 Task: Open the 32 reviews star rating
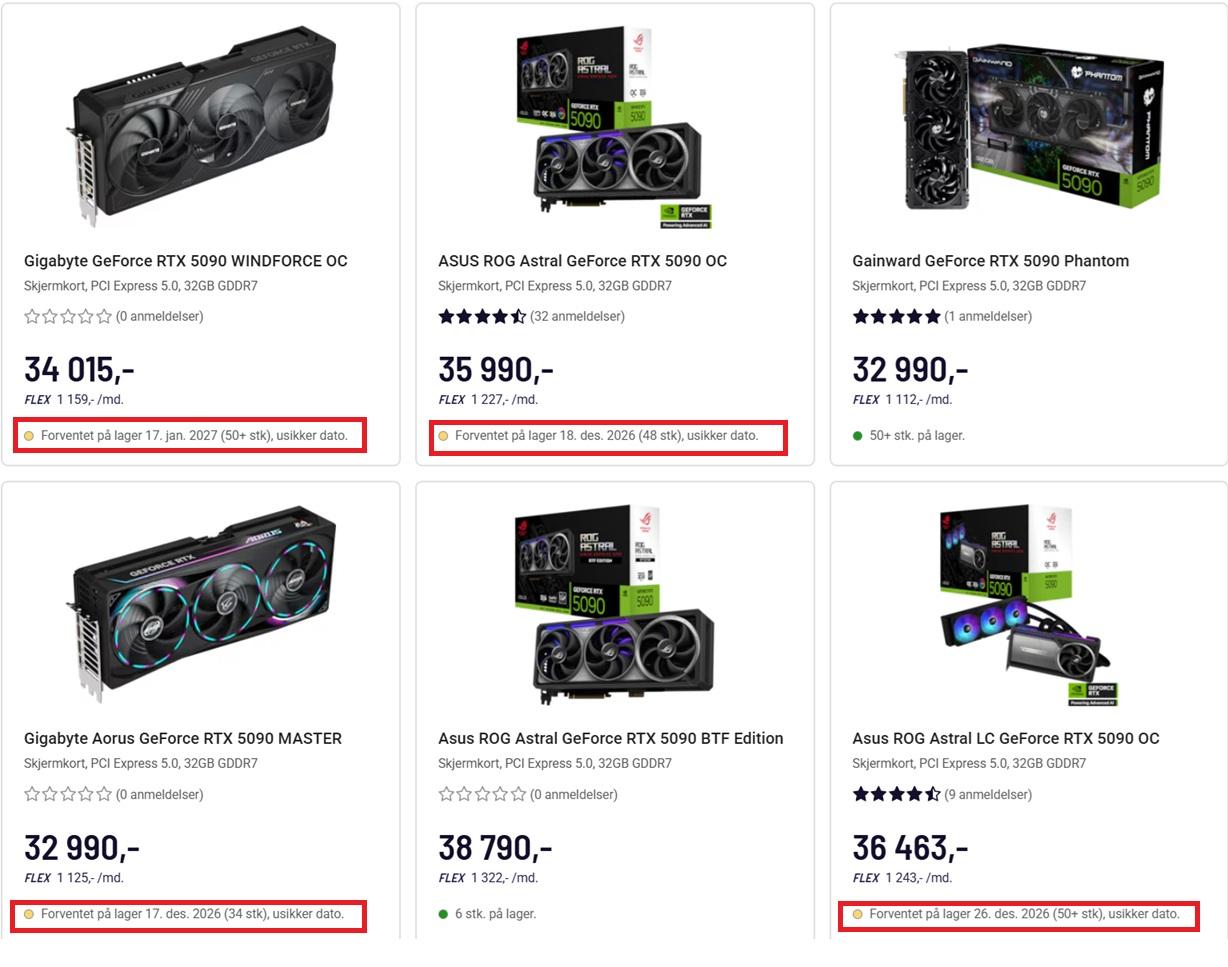pos(531,317)
